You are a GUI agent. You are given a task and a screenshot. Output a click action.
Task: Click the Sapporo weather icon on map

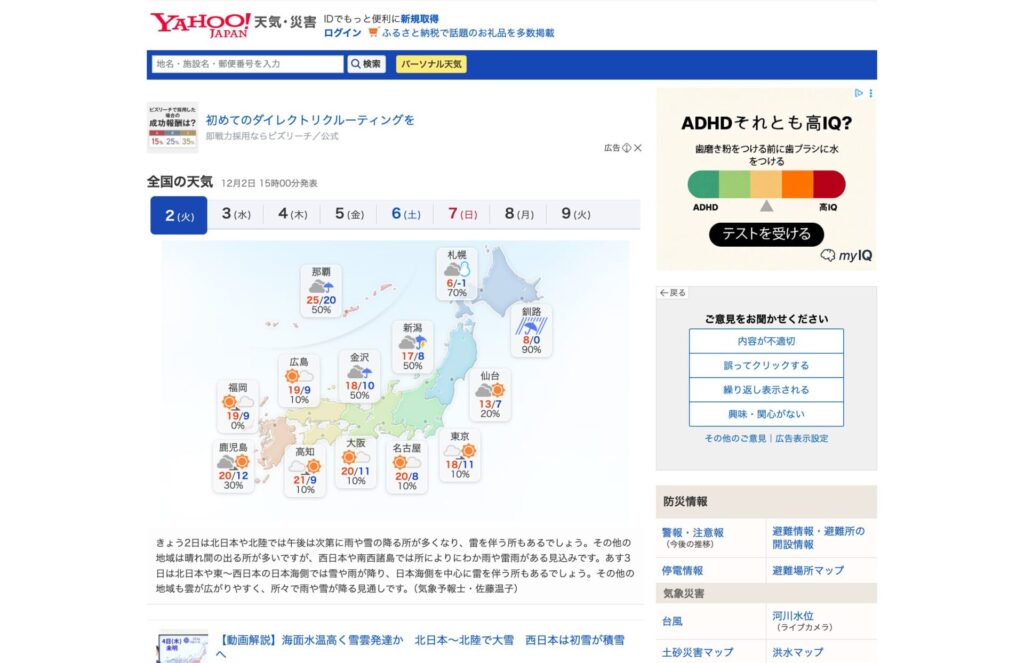click(457, 269)
